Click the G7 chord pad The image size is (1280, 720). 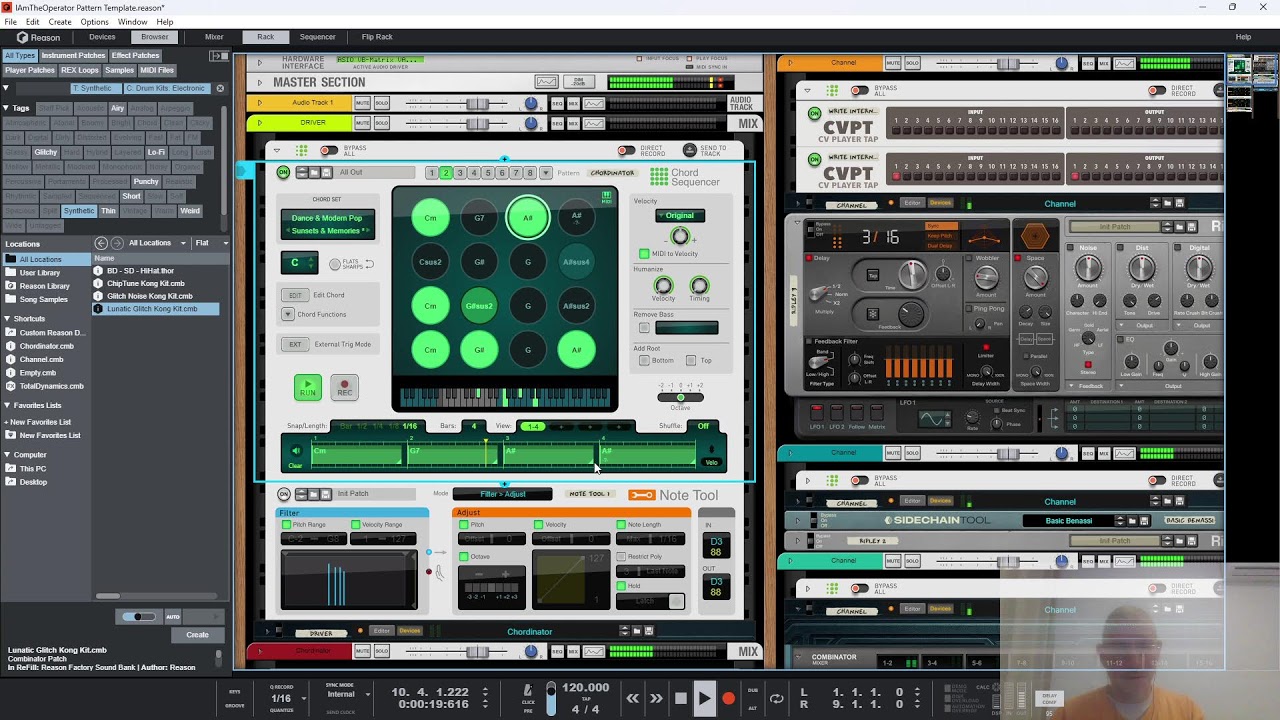point(479,218)
